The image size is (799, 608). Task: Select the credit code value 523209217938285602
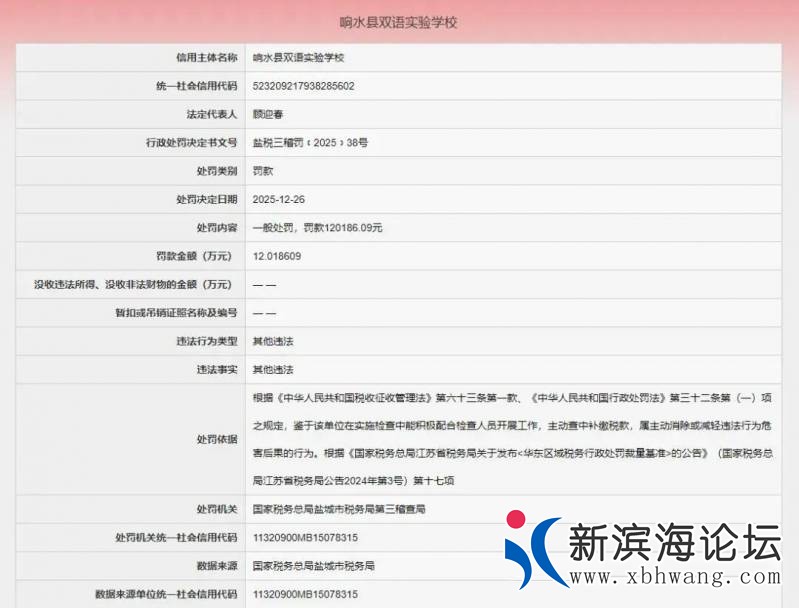click(x=303, y=86)
